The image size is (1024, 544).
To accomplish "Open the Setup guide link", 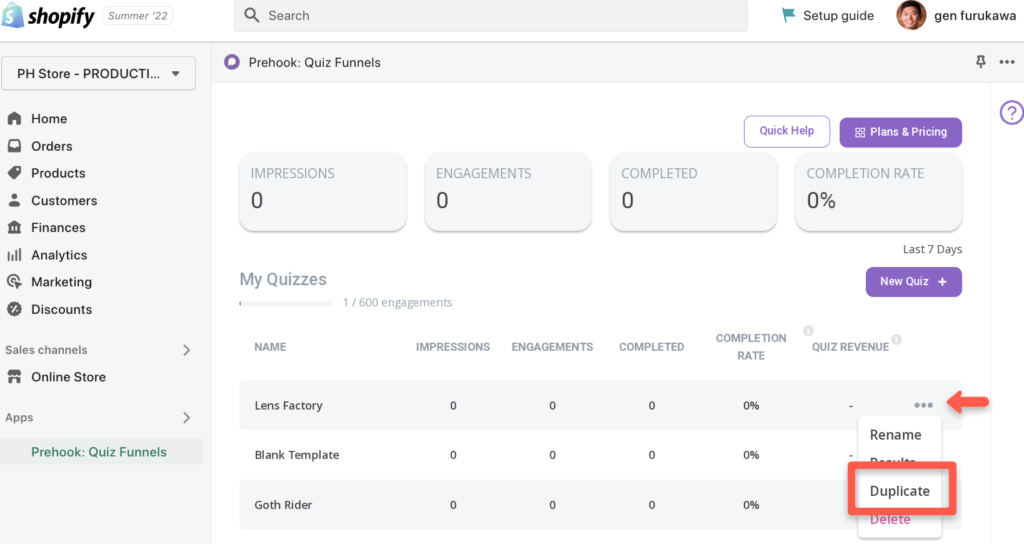I will 838,16.
